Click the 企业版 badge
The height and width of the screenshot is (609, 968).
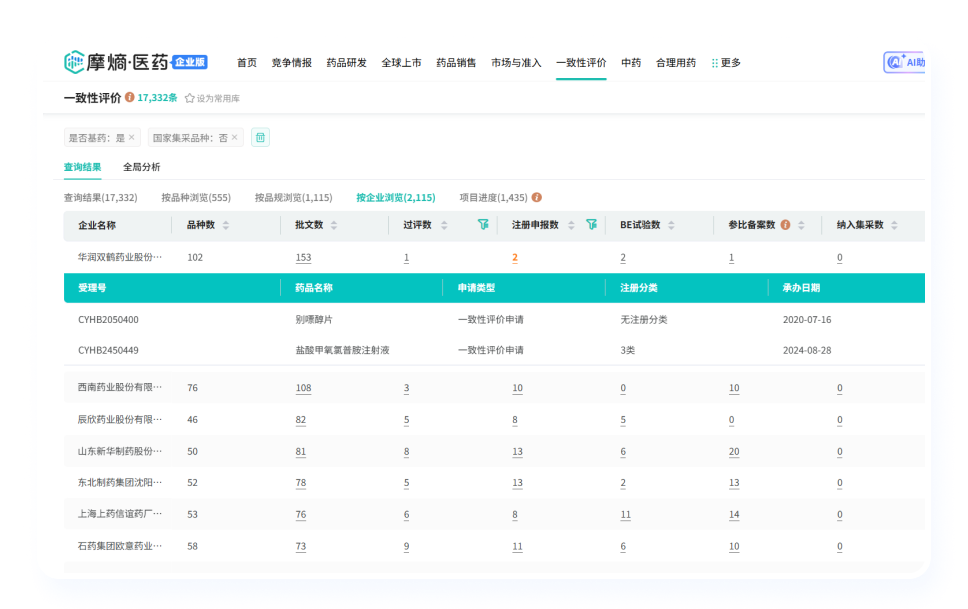pyautogui.click(x=190, y=62)
